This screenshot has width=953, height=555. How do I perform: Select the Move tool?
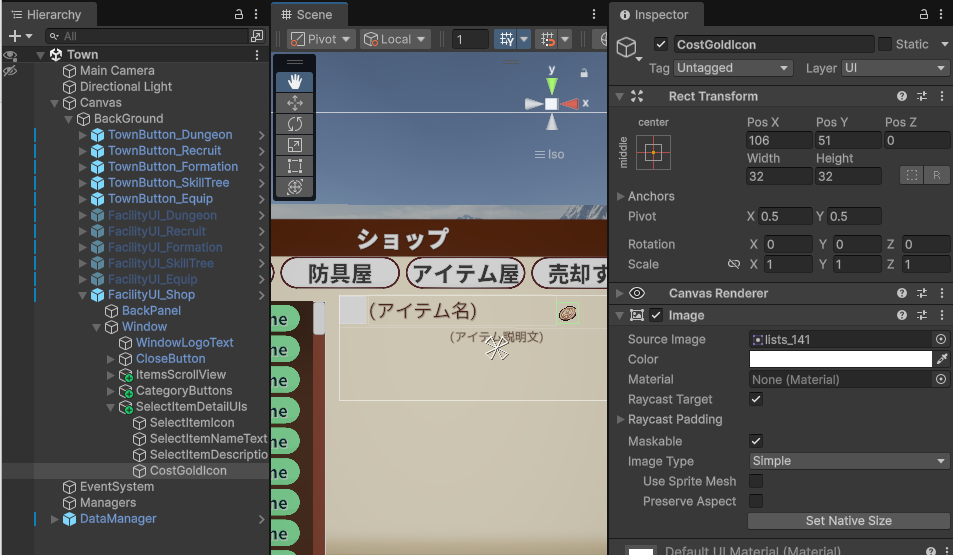point(294,103)
